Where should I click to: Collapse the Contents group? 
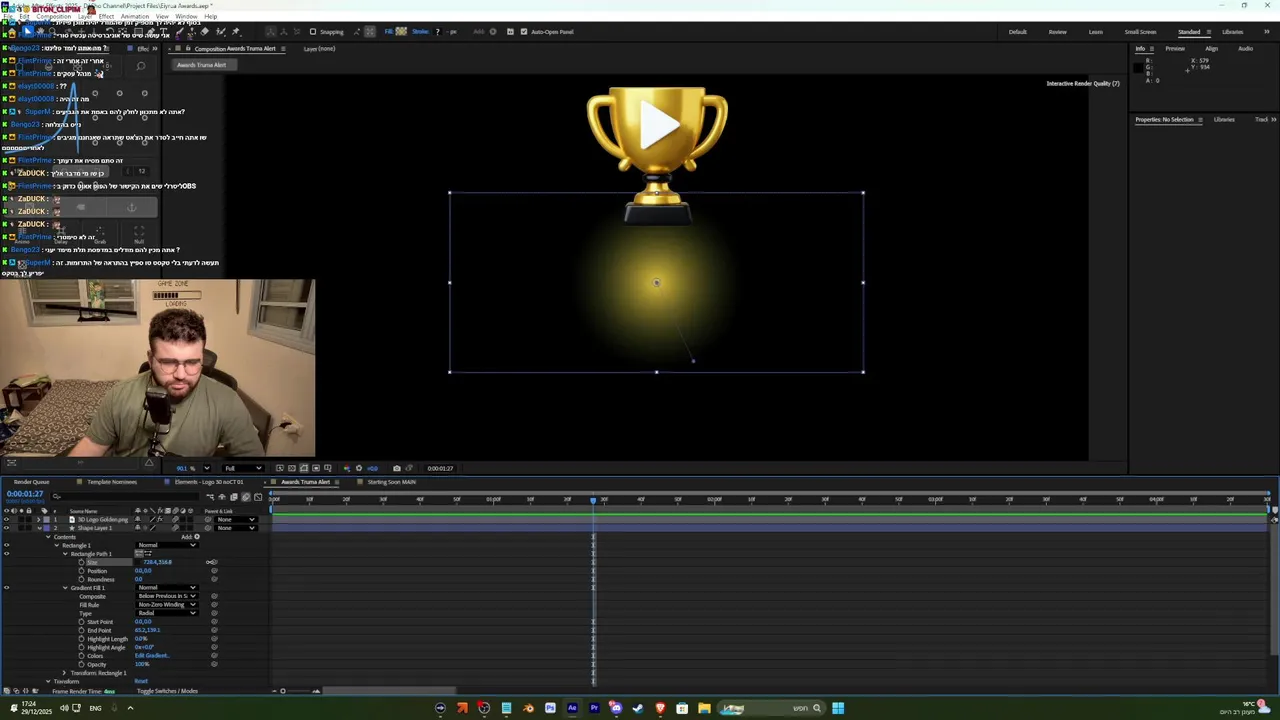click(48, 537)
